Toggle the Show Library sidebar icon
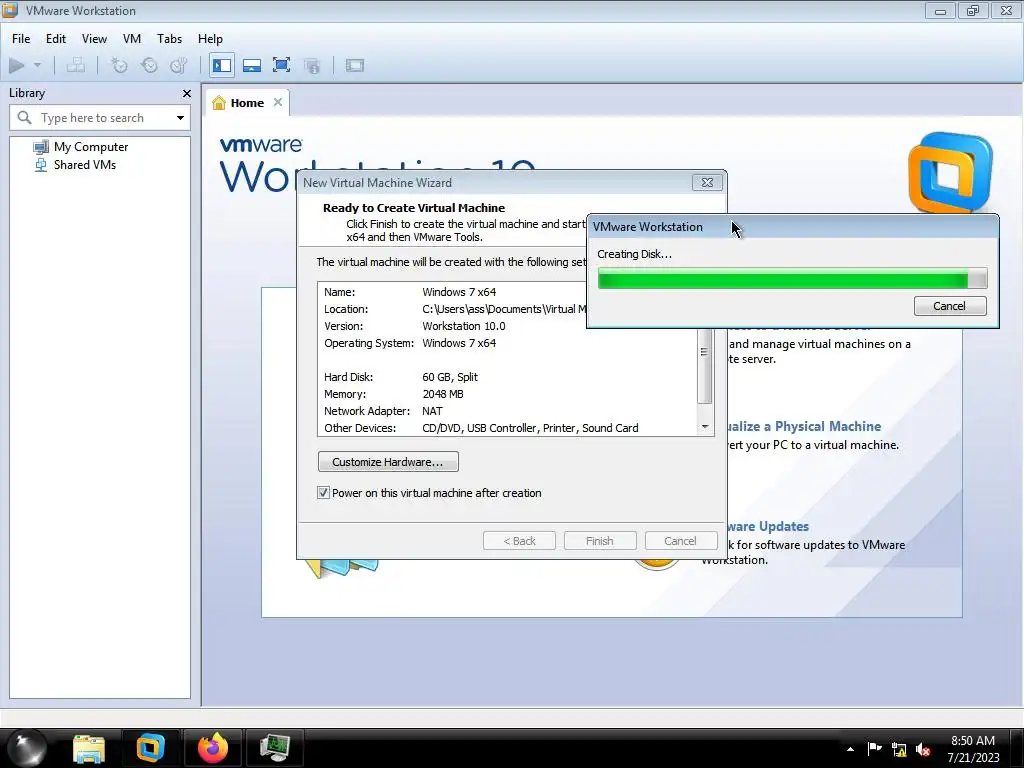1024x768 pixels. [x=222, y=65]
